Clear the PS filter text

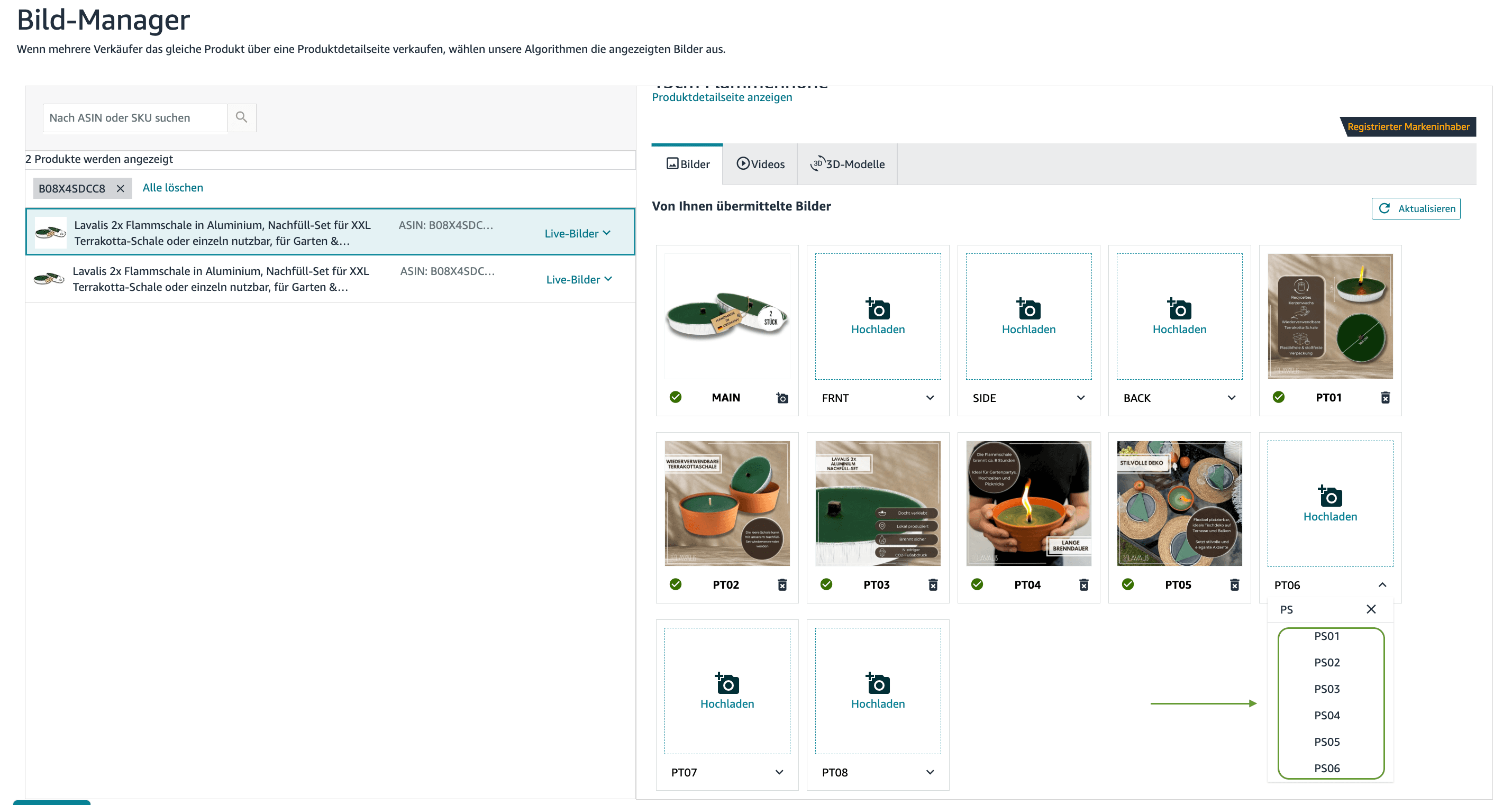[1371, 610]
